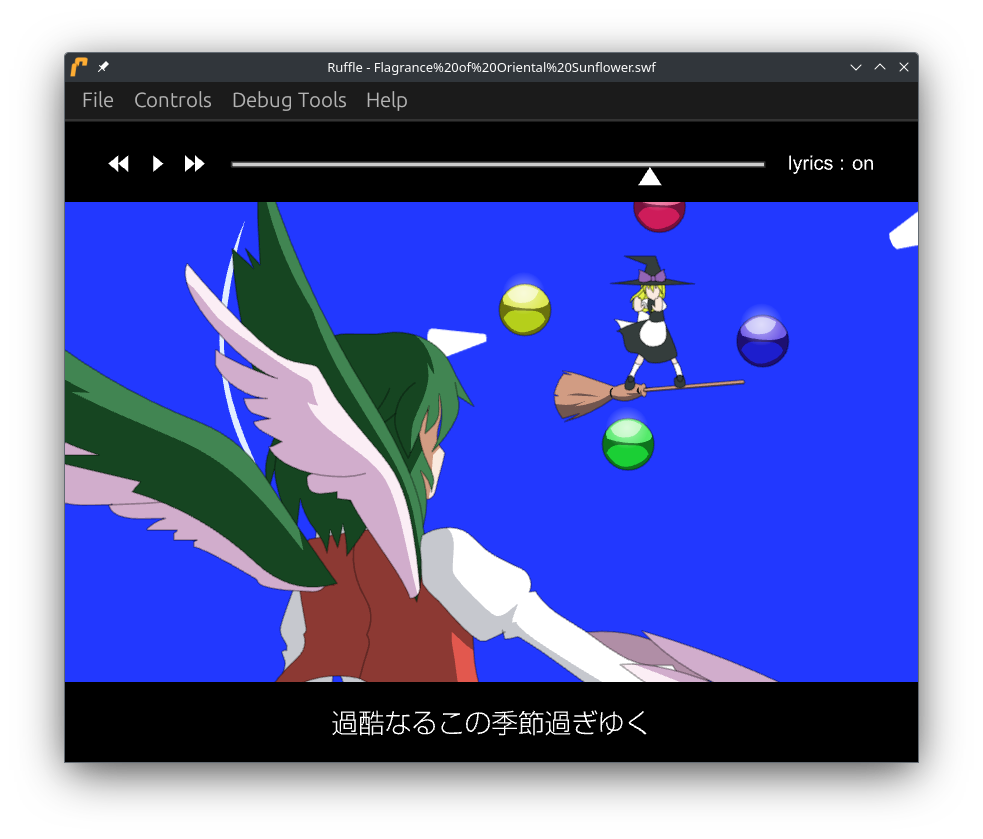Turn lyrics off via the 'lyrics : on' toggle
This screenshot has width=983, height=839.
[x=831, y=163]
